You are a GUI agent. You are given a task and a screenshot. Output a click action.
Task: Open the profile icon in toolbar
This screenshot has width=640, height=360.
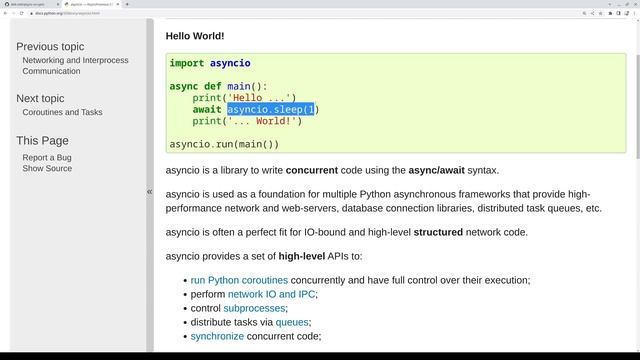pyautogui.click(x=627, y=13)
